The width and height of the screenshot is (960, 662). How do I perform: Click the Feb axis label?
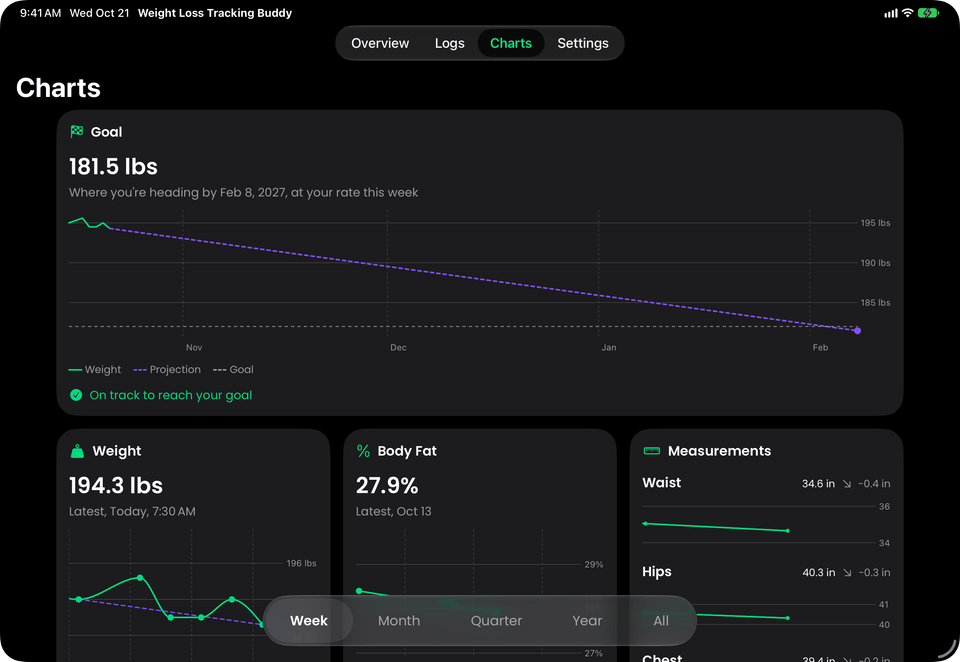[x=820, y=347]
